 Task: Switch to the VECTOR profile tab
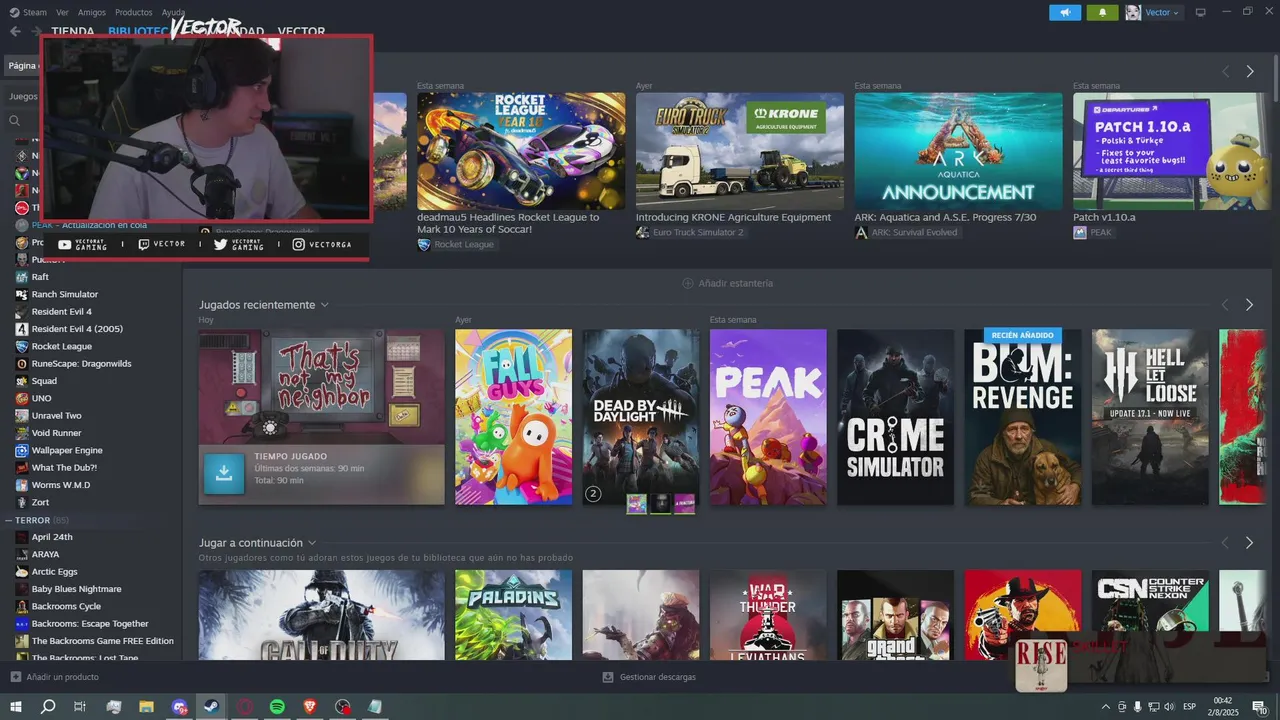301,31
